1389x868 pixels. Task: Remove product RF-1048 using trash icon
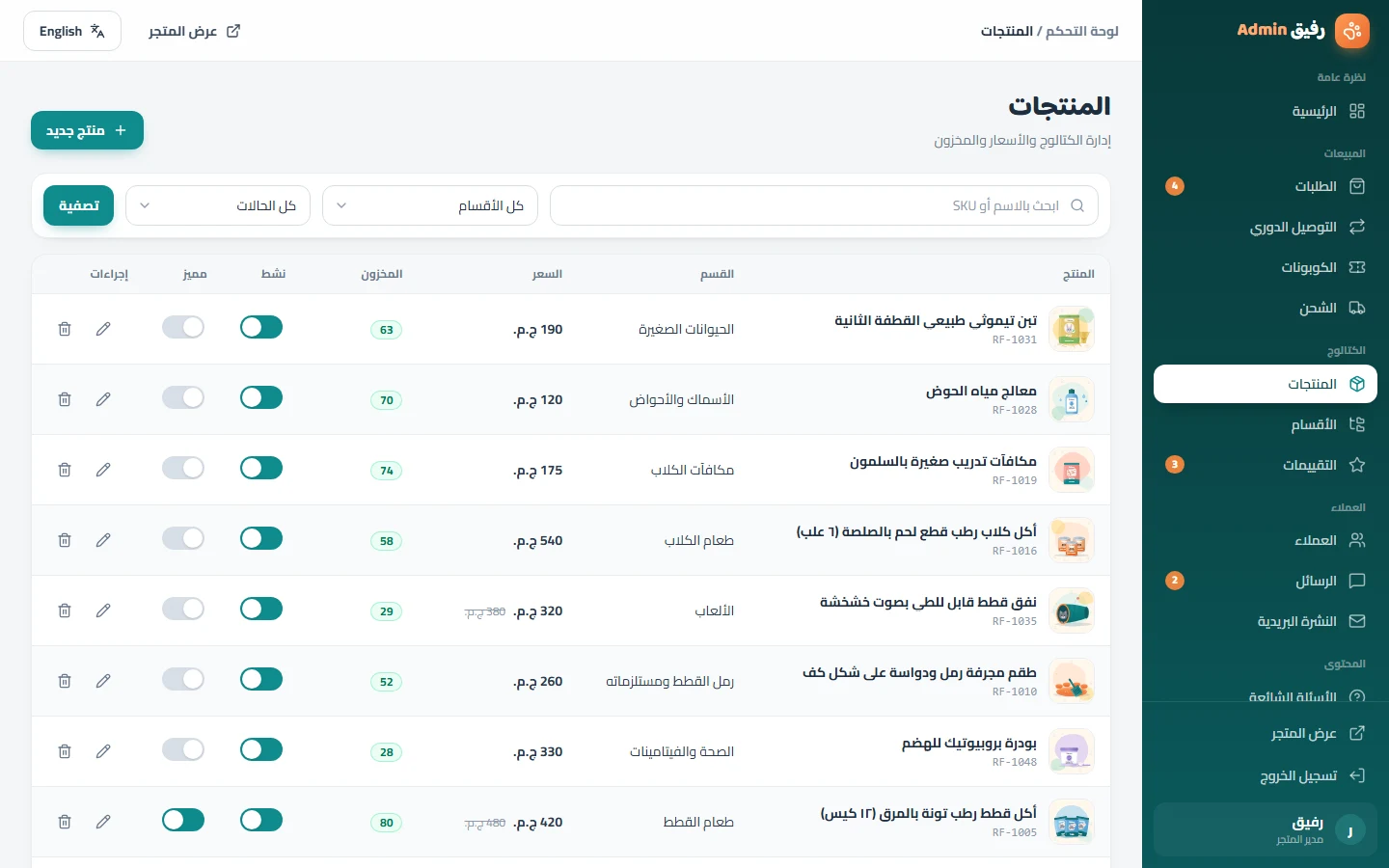65,751
